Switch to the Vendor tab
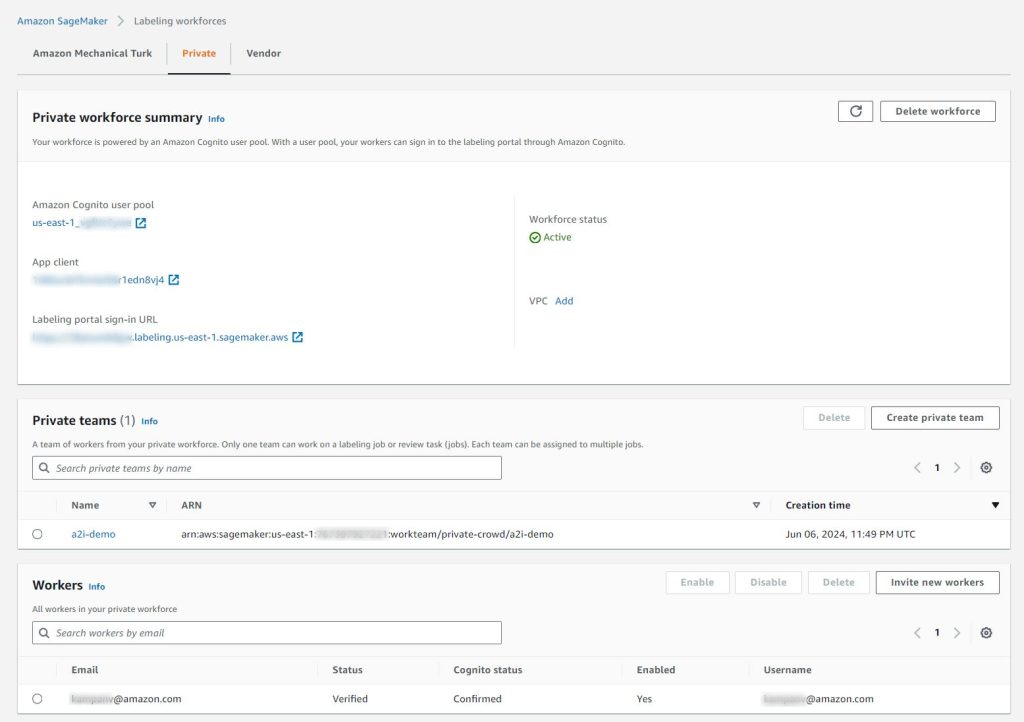1024x722 pixels. [264, 54]
